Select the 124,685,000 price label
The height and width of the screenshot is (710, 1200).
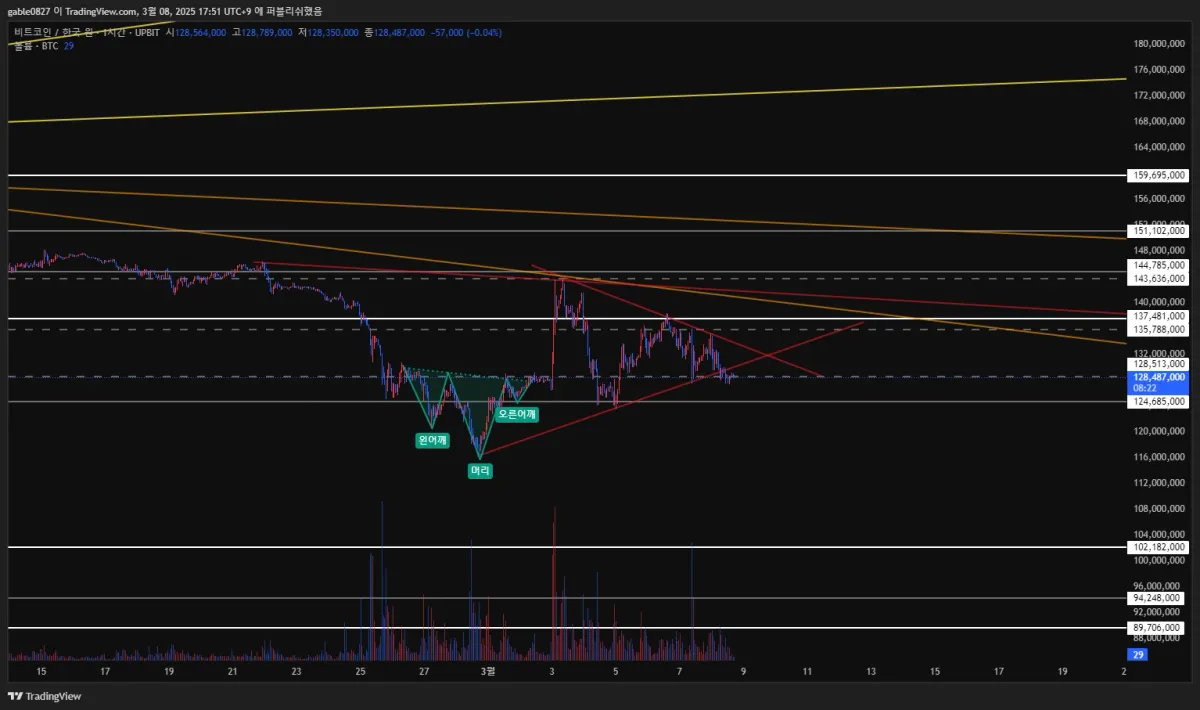pyautogui.click(x=1158, y=401)
